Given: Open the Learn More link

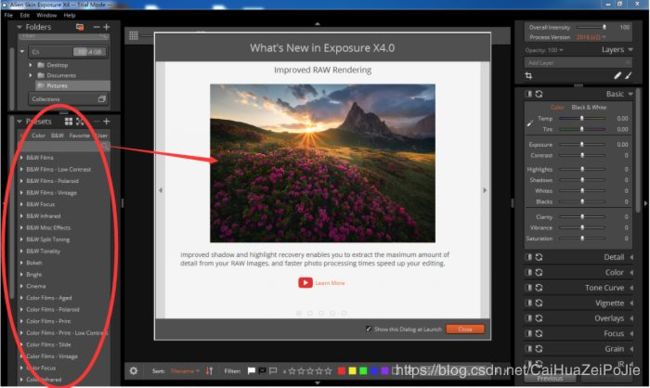Looking at the screenshot, I should [330, 283].
